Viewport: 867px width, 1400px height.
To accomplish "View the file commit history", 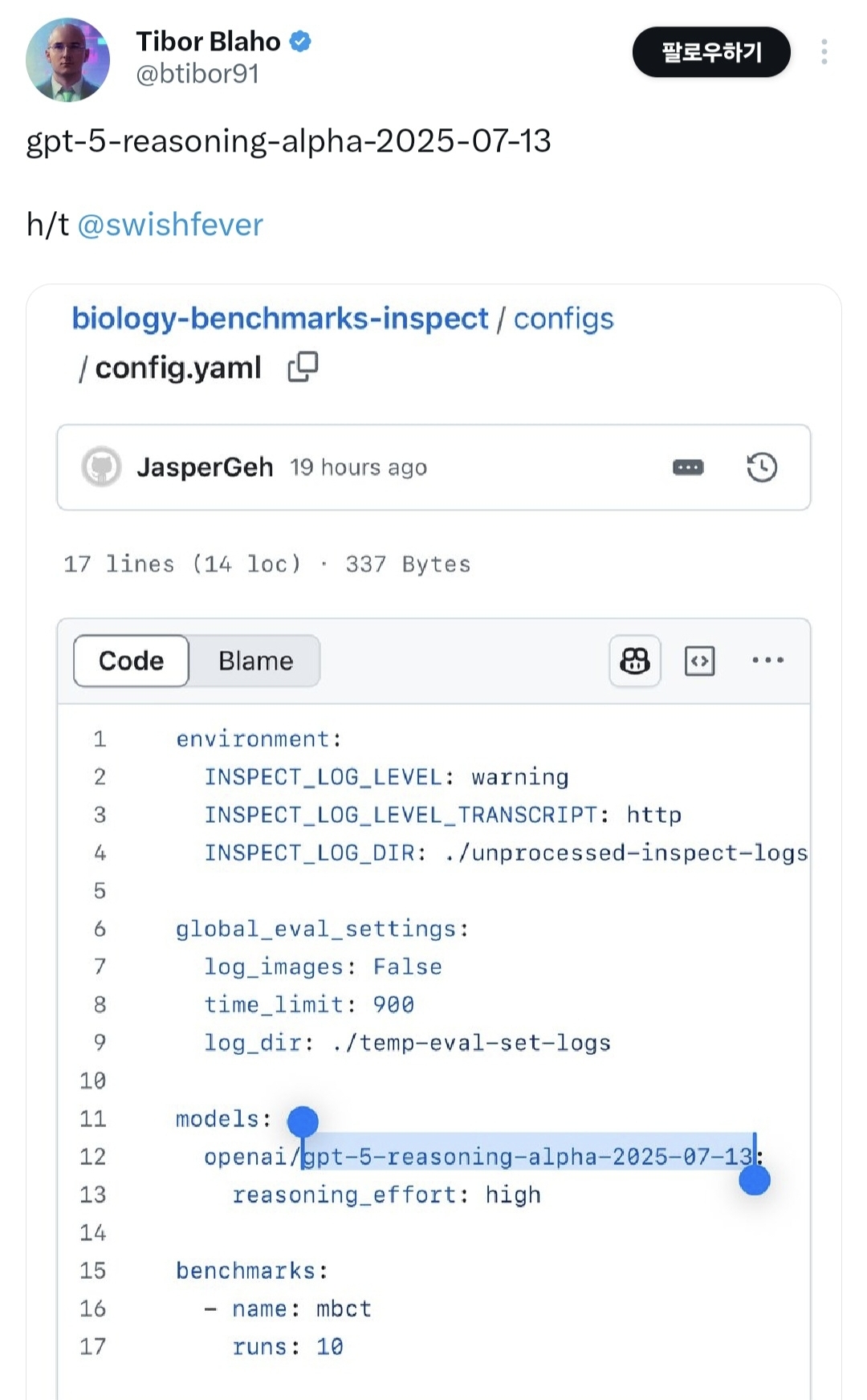I will coord(761,467).
